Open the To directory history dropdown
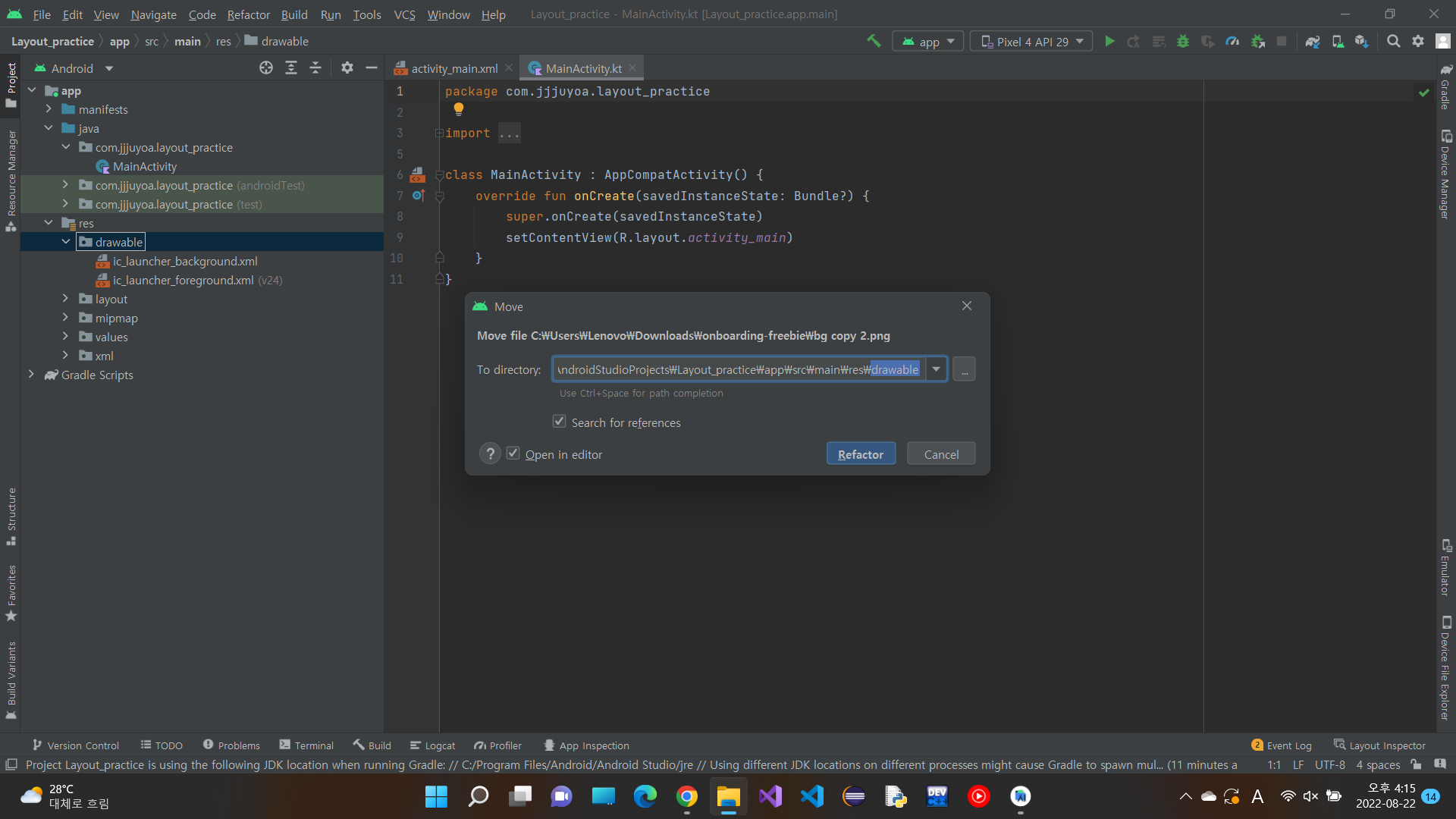The image size is (1456, 819). click(x=937, y=369)
